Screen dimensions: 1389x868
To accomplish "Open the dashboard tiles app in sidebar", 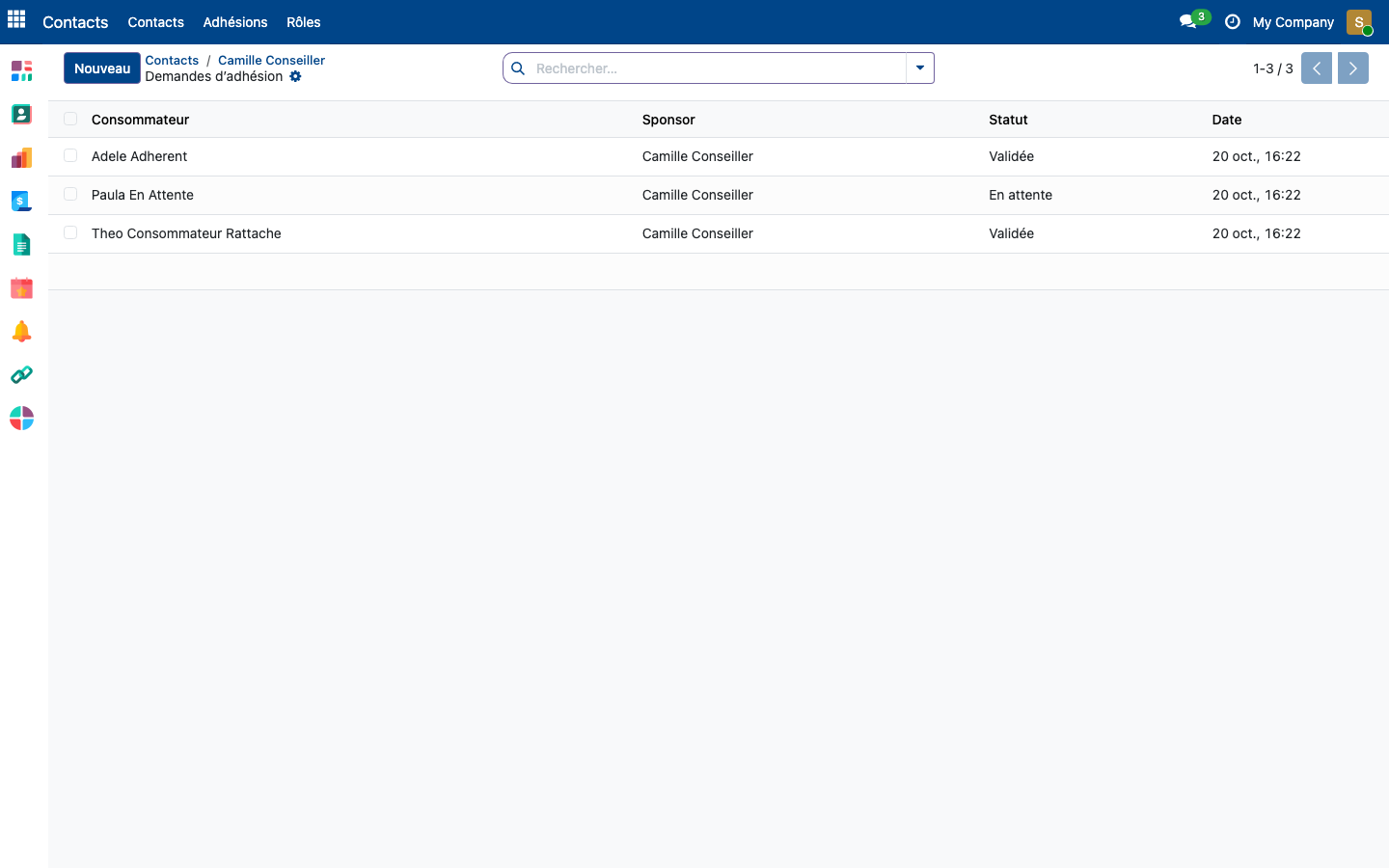I will 21,70.
